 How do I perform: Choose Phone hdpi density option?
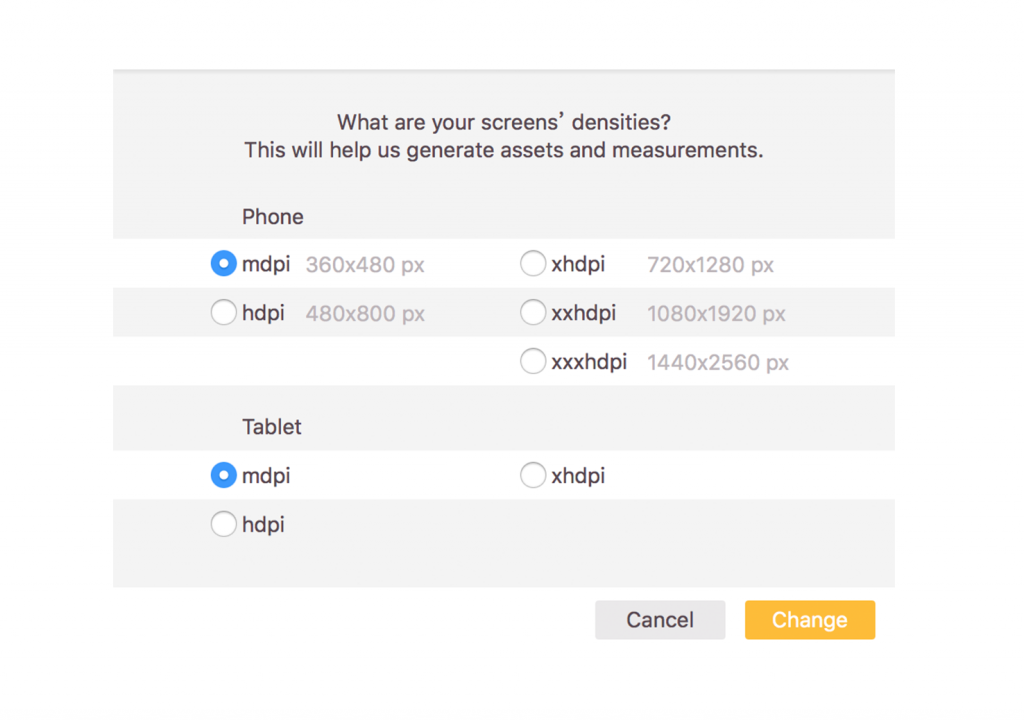coord(223,313)
